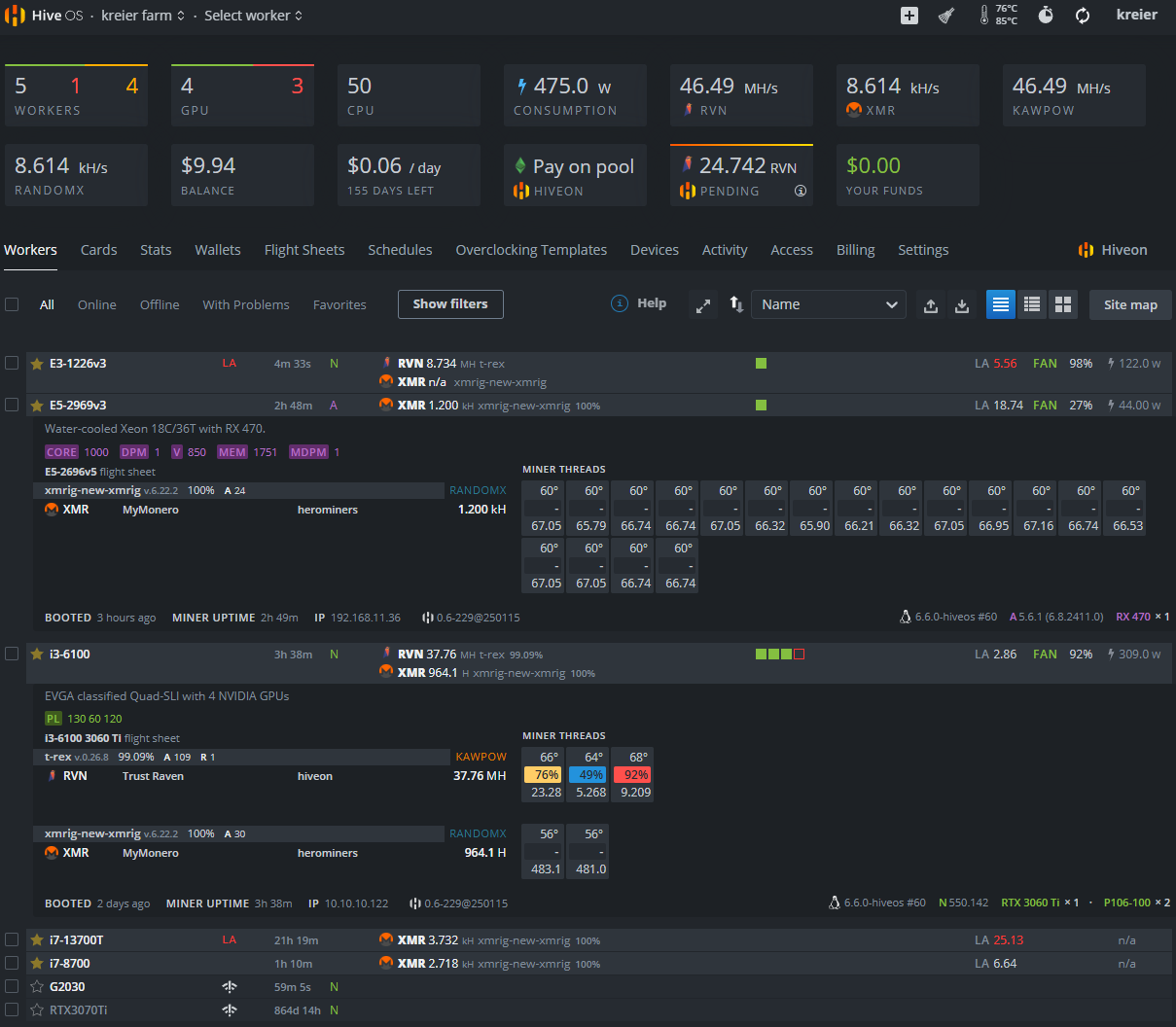Screen dimensions: 1176x1027
Task: Click the red GPU status square on i3-6100
Action: pyautogui.click(x=800, y=655)
